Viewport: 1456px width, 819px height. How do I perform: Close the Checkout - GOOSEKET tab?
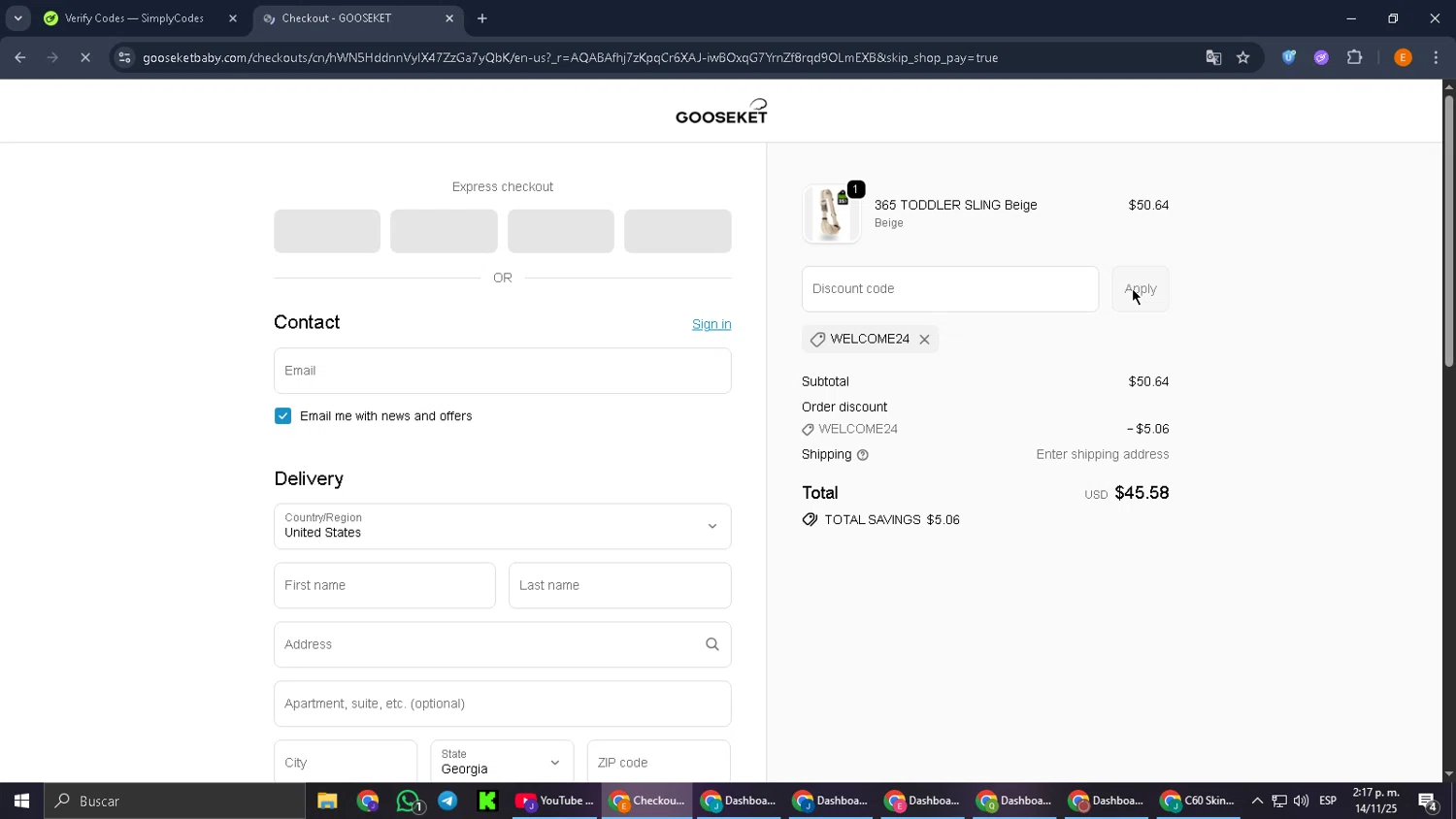(x=449, y=18)
